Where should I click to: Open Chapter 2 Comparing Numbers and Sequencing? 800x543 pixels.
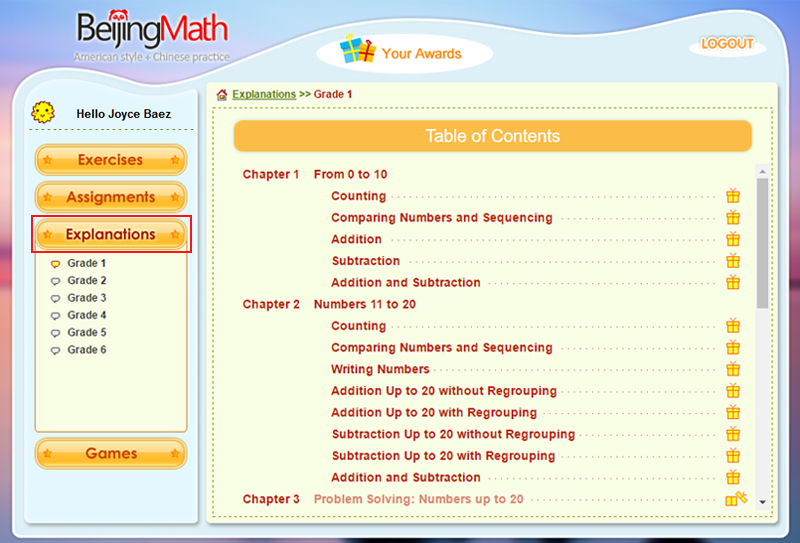(442, 348)
